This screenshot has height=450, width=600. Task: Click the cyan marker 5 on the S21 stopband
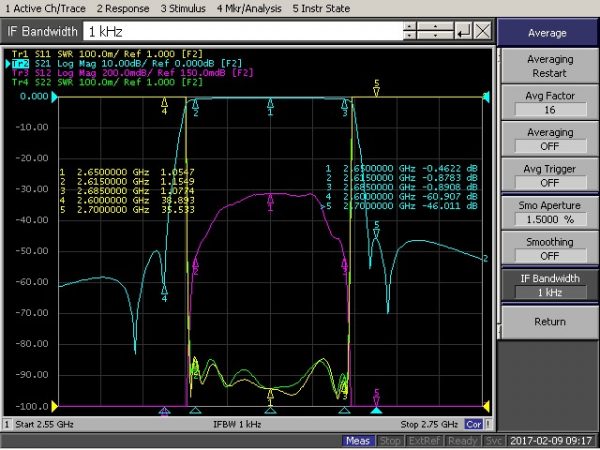[x=376, y=229]
